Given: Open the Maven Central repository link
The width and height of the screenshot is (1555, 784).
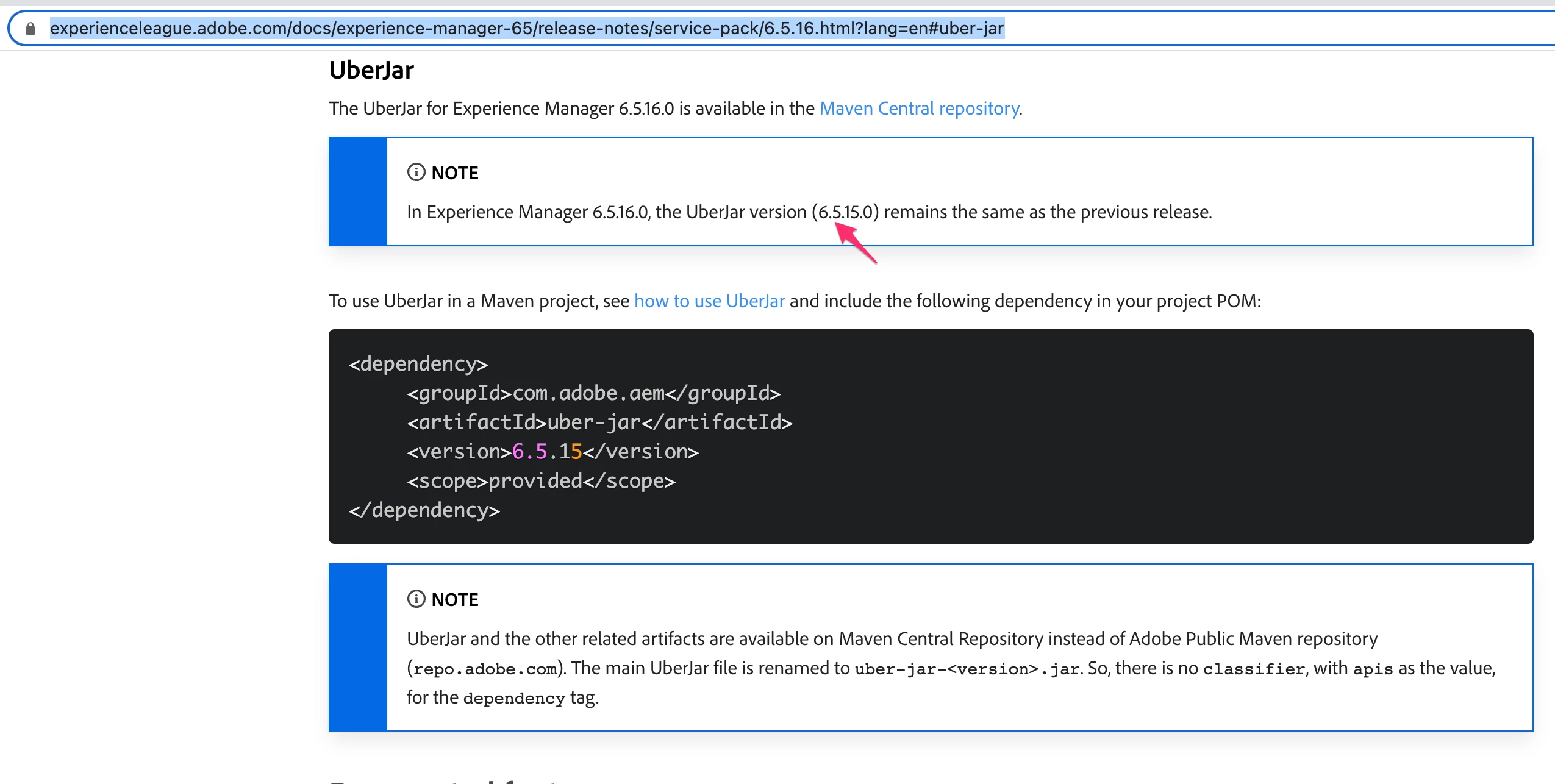Looking at the screenshot, I should [919, 109].
